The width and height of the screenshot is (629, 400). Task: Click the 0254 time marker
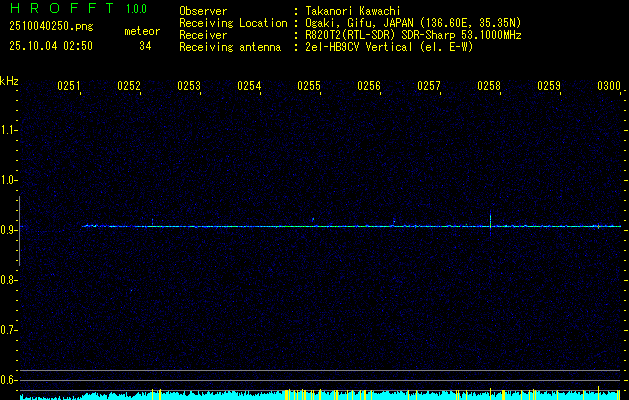click(x=249, y=86)
